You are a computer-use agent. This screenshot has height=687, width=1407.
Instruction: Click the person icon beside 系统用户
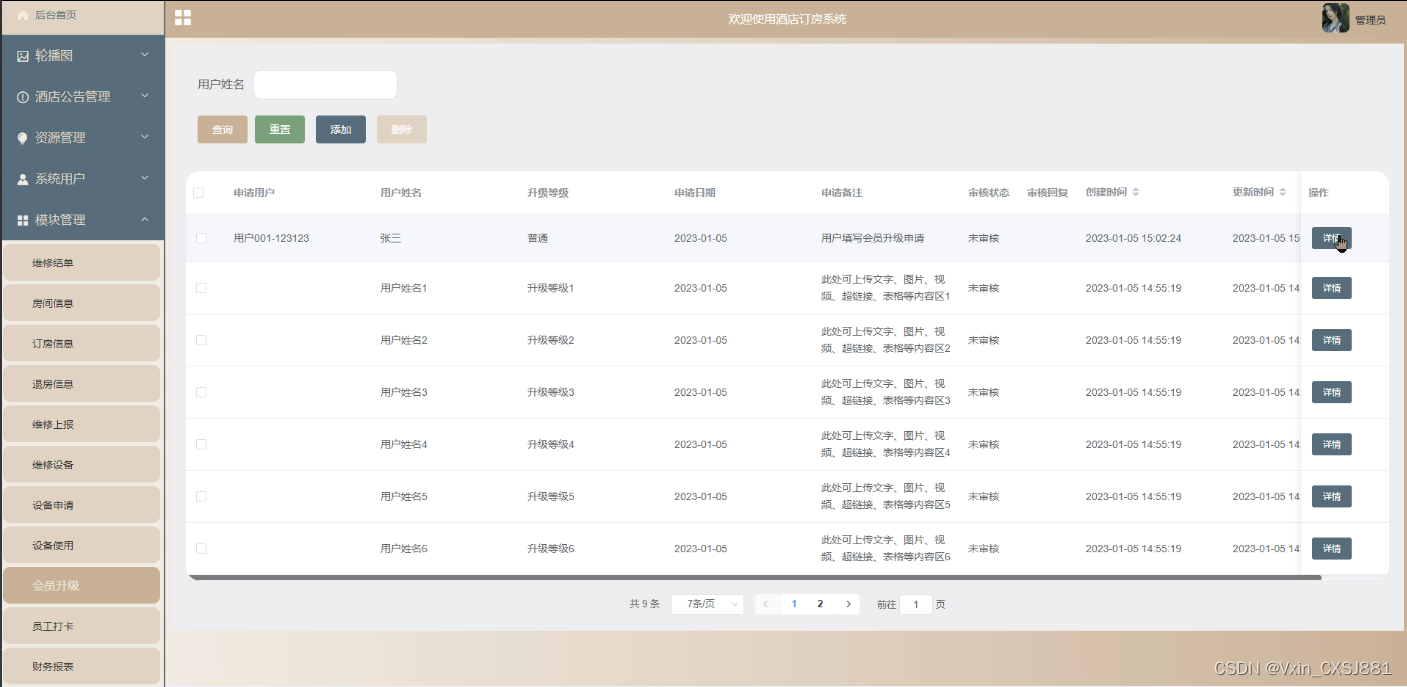click(23, 179)
